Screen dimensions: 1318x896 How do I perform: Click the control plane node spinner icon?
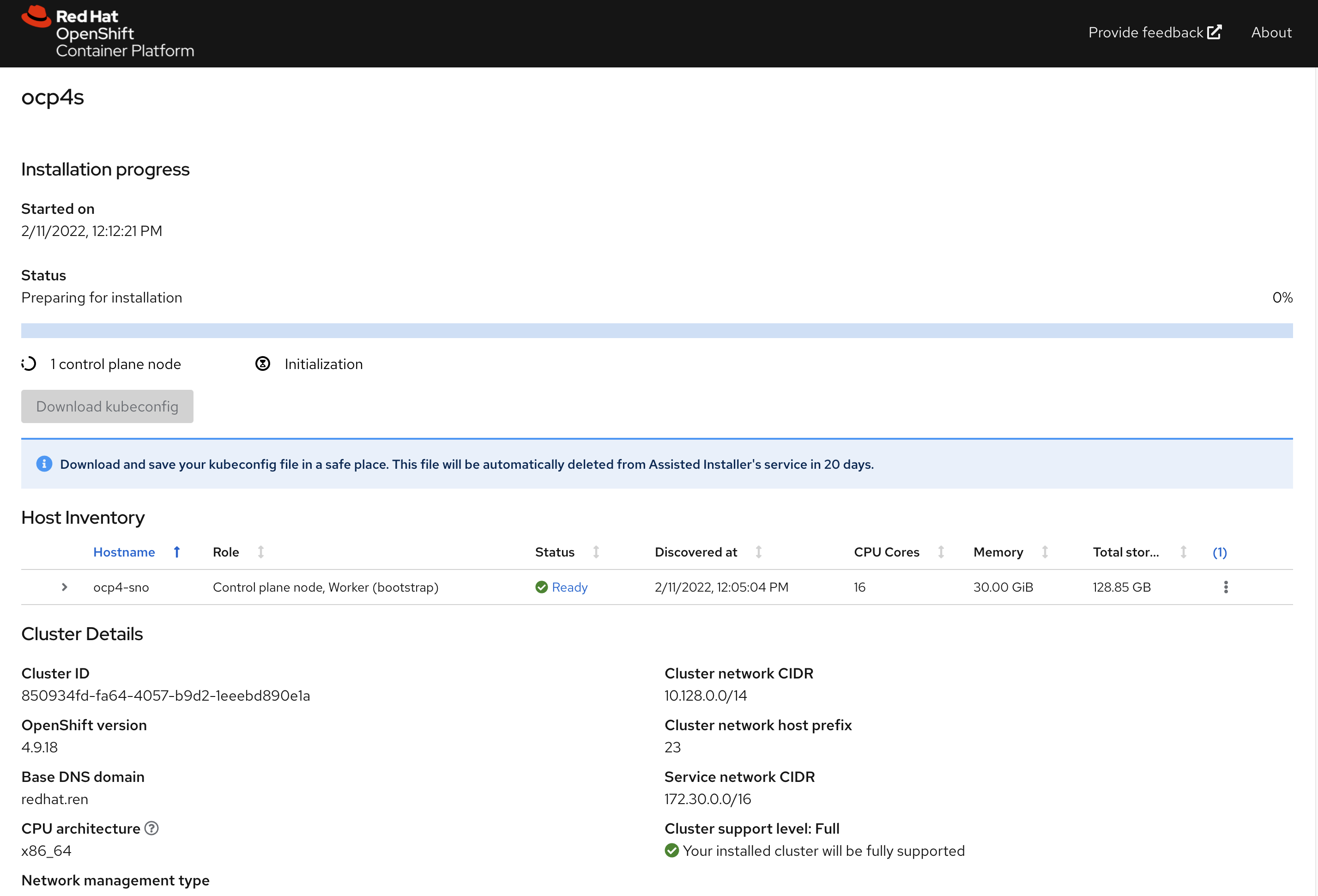[x=29, y=364]
